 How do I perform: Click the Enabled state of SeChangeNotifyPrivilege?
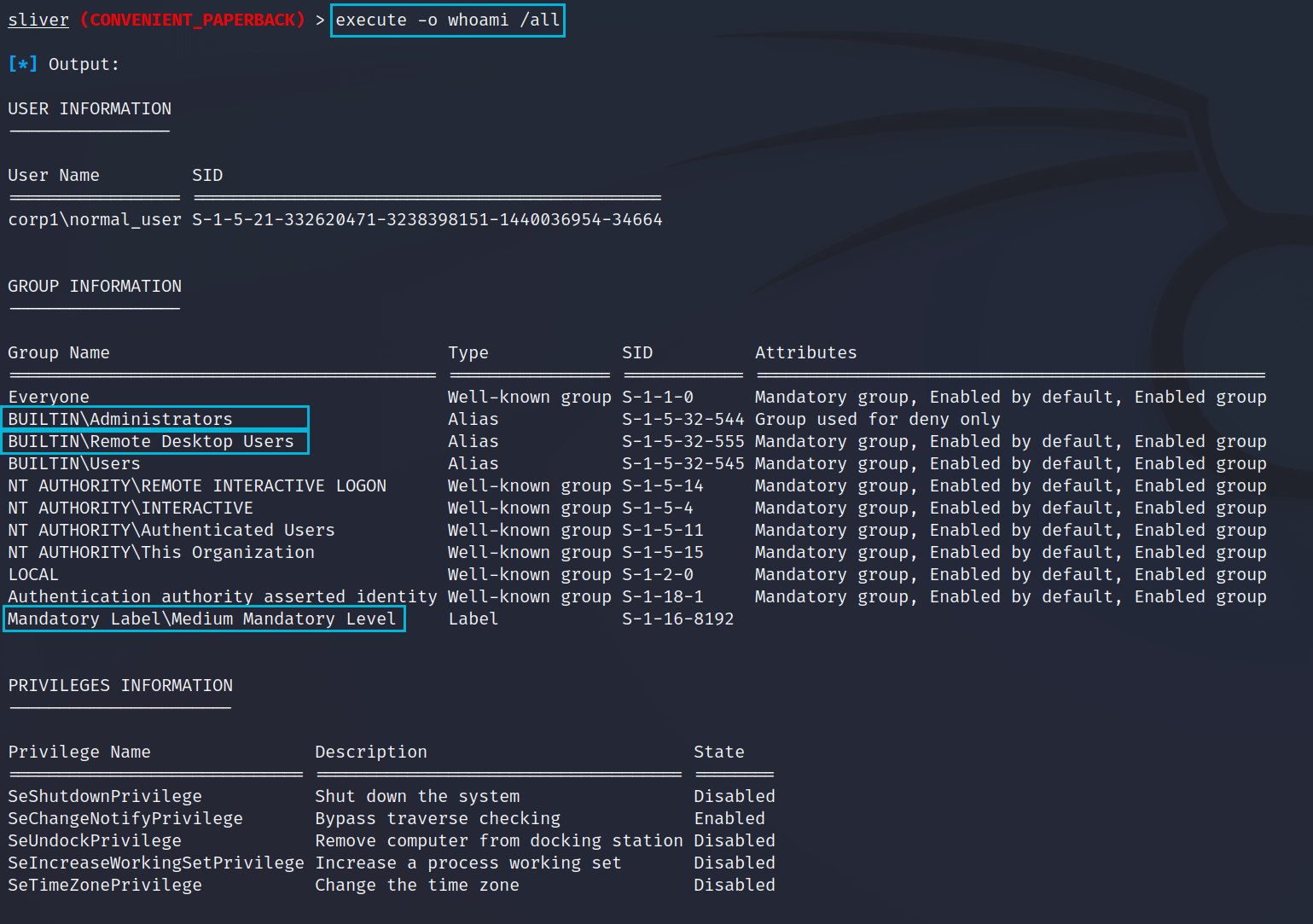point(729,818)
